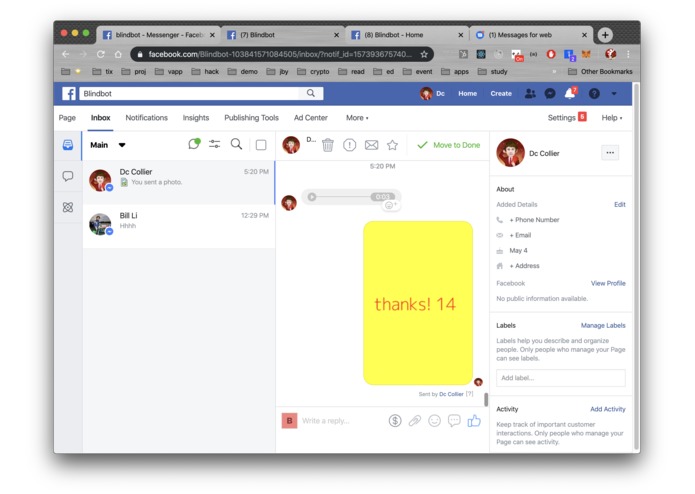This screenshot has width=695, height=494.
Task: Open the inbox icon in left sidebar
Action: (68, 145)
